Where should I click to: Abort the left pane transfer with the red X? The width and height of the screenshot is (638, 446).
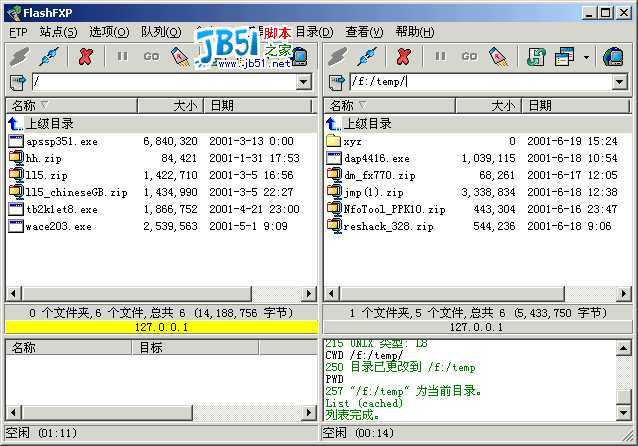(x=85, y=57)
